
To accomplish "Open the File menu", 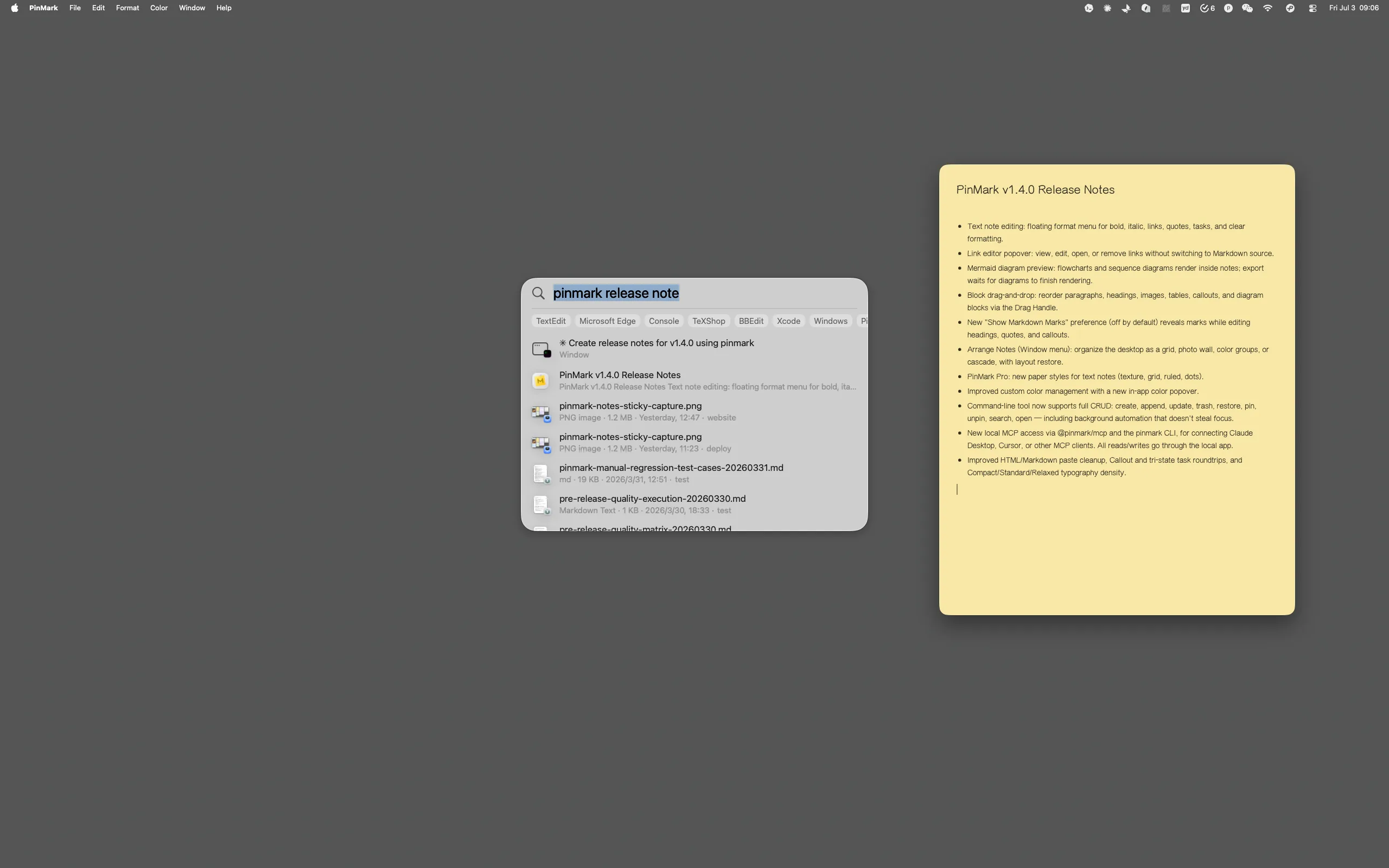I will (x=75, y=8).
